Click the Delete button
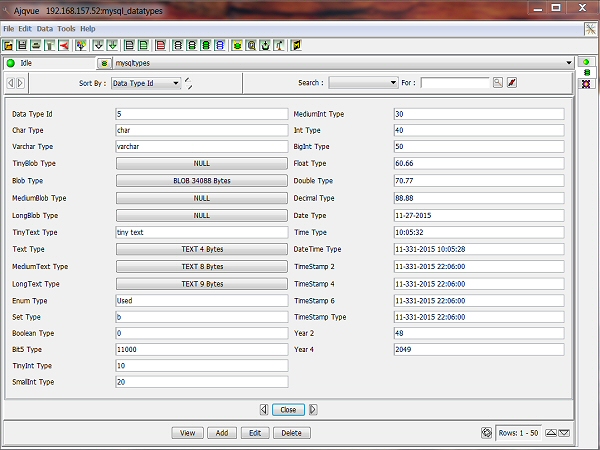Screen dimensions: 600x450 290,433
